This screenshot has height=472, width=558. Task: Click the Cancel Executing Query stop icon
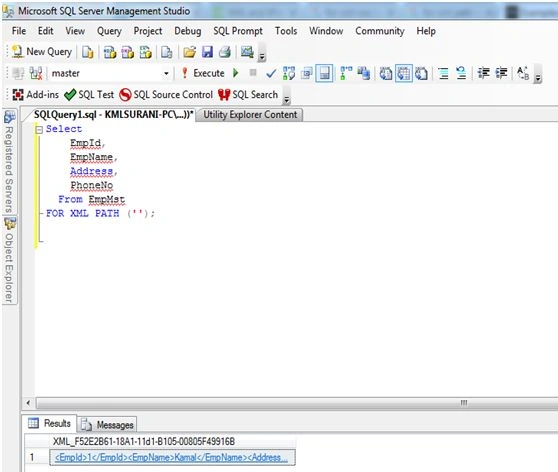pyautogui.click(x=253, y=73)
